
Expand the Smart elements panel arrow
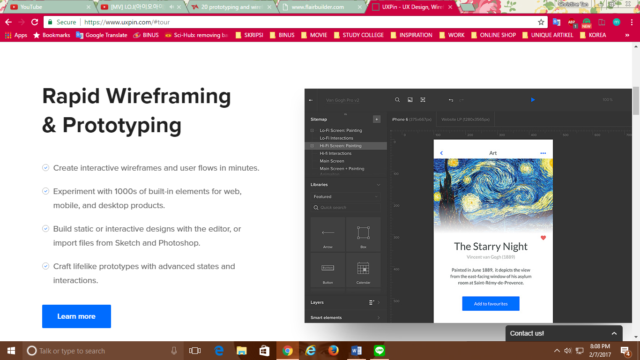(379, 318)
